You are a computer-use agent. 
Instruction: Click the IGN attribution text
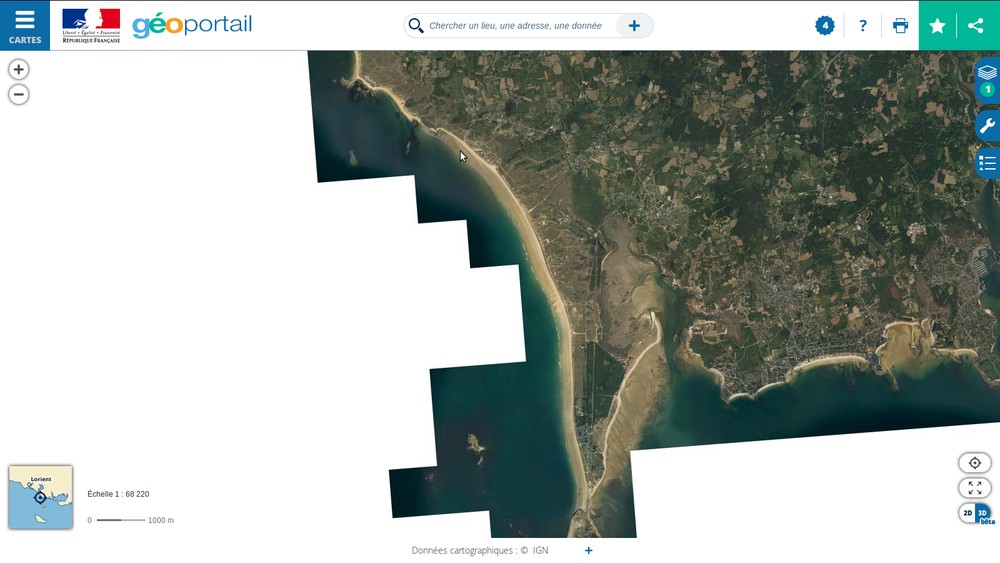click(540, 550)
